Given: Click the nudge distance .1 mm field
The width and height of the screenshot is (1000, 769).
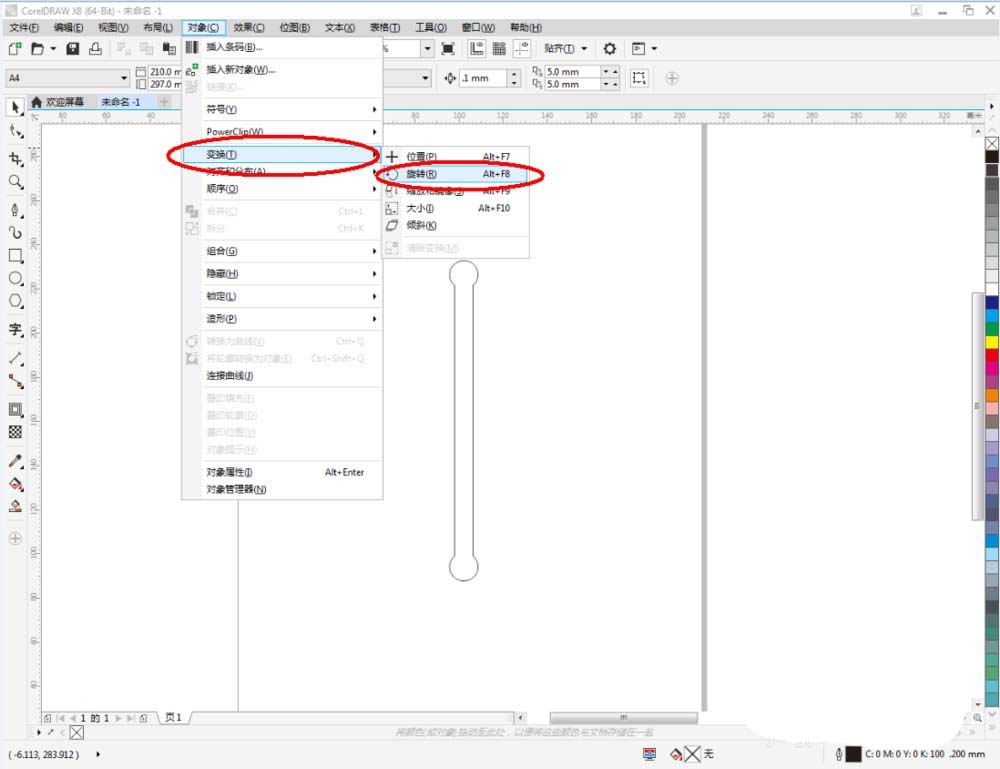Looking at the screenshot, I should pyautogui.click(x=482, y=78).
